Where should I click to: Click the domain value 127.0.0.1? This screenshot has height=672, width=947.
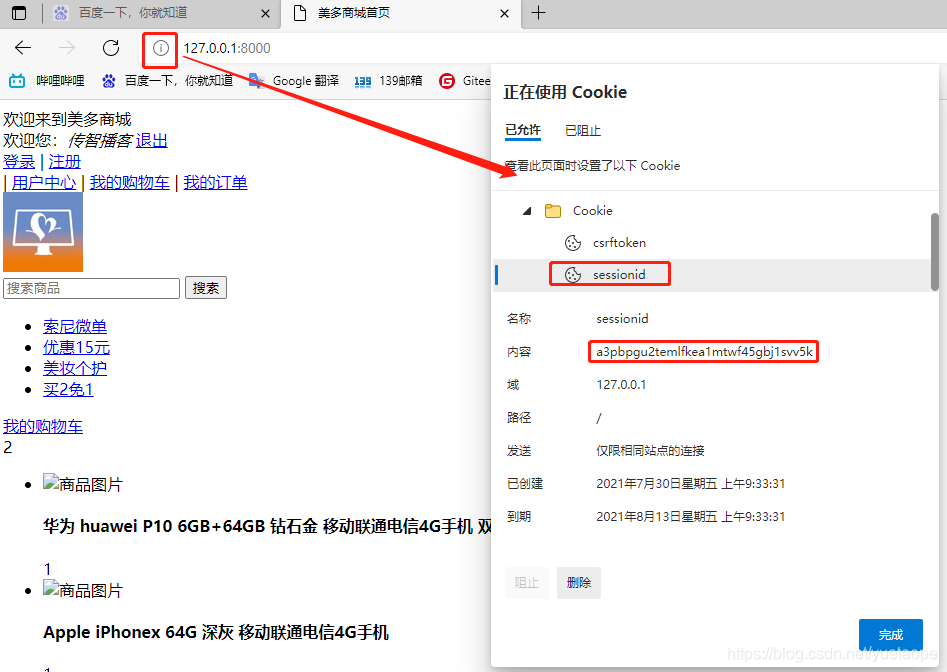coord(621,385)
